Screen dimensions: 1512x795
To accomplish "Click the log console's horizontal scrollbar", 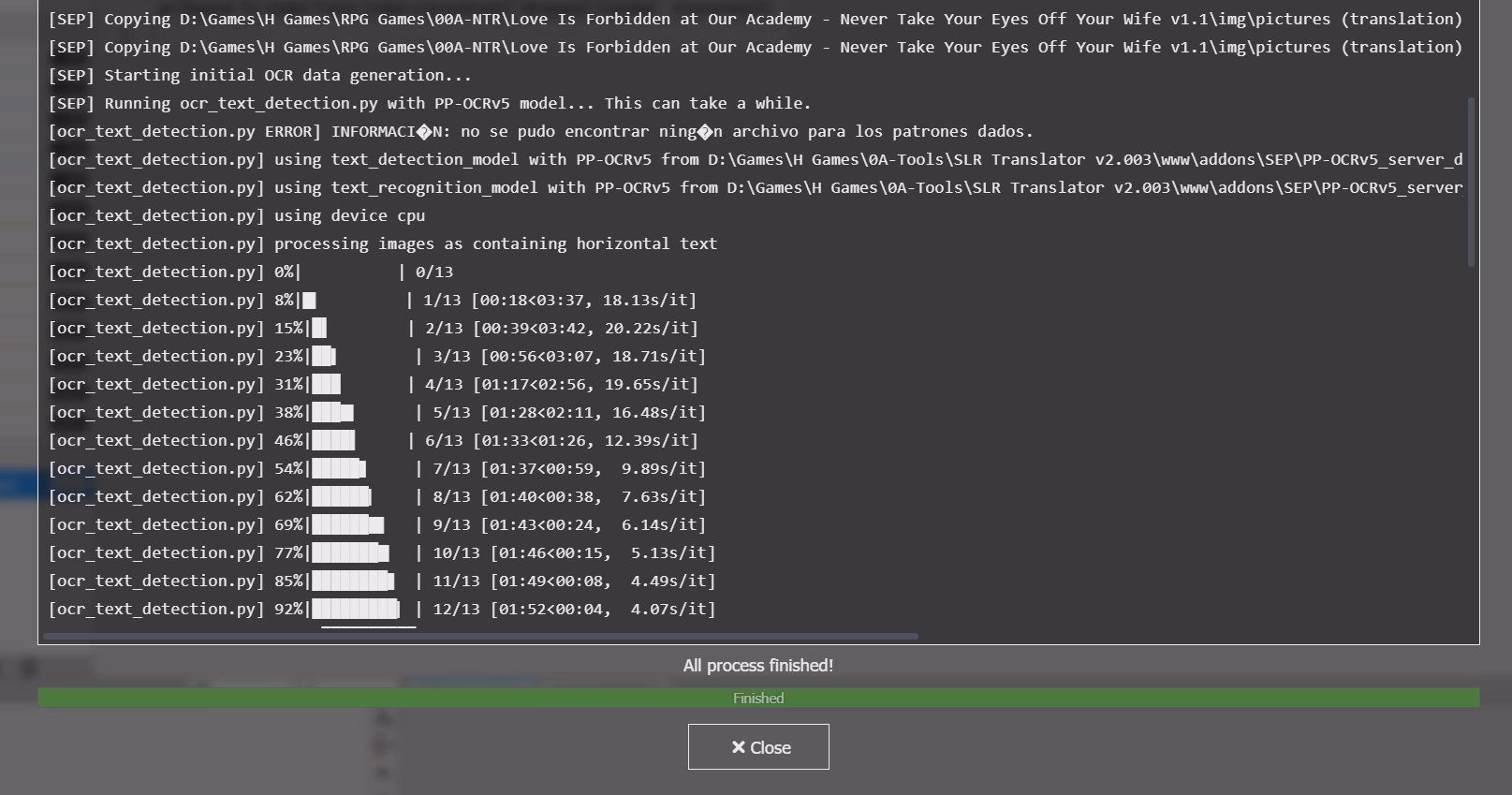I will [x=480, y=636].
